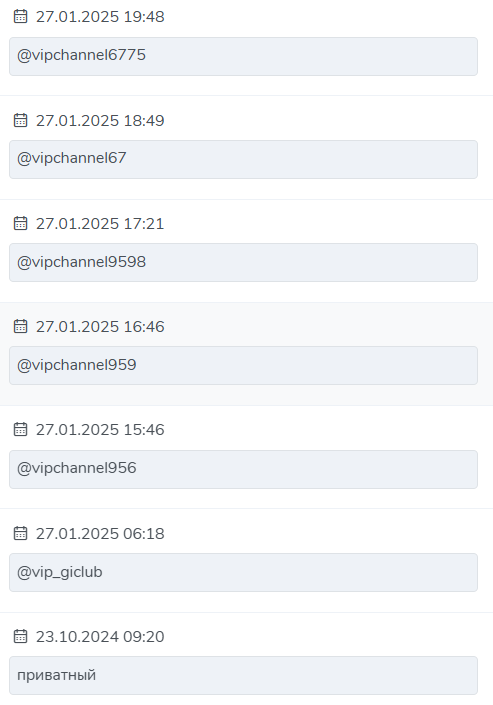Click calendar icon beside 27.01.2025 17:21
Image resolution: width=493 pixels, height=705 pixels.
[x=20, y=223]
